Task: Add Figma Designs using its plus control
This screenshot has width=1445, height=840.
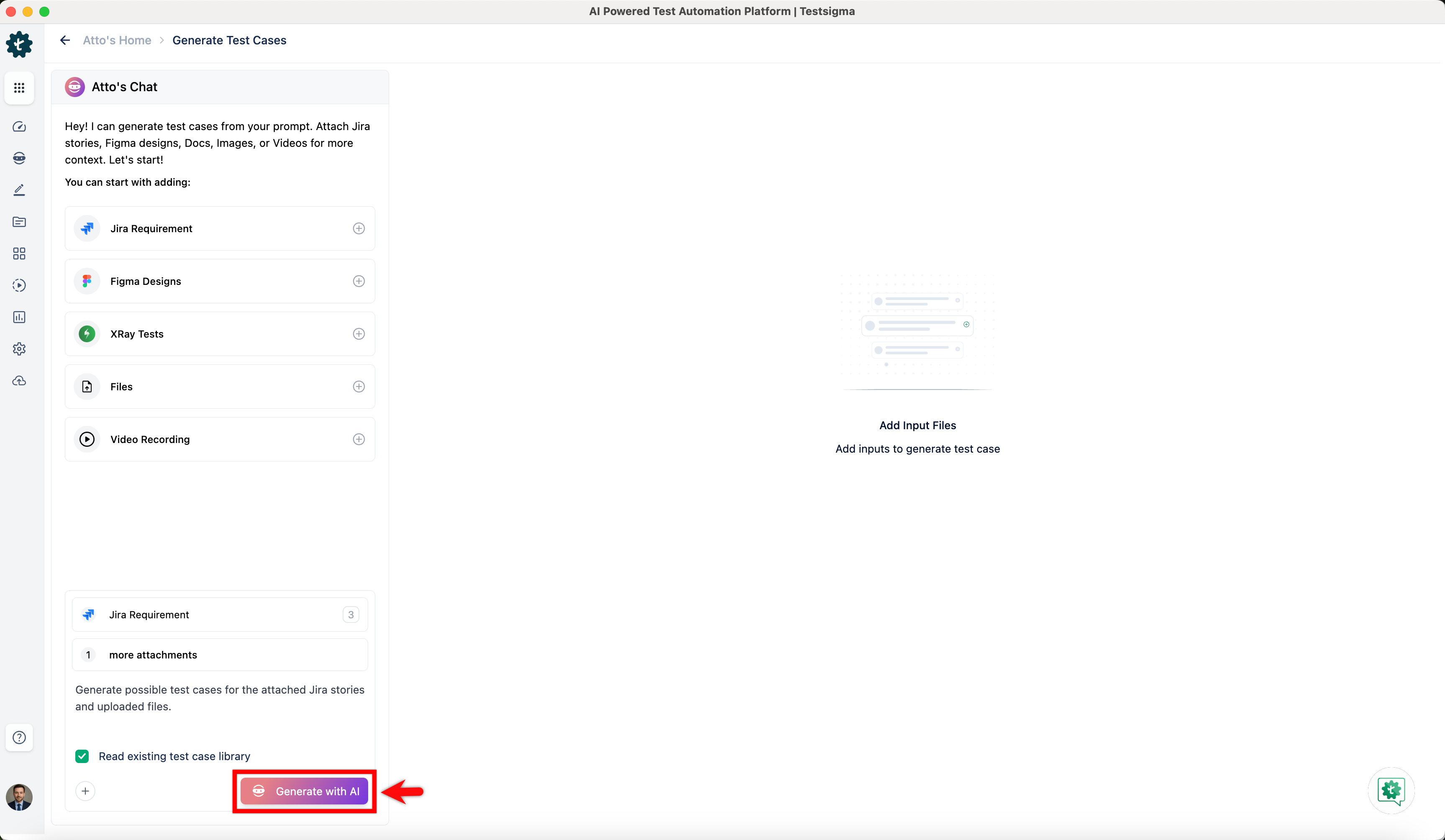Action: [x=359, y=281]
